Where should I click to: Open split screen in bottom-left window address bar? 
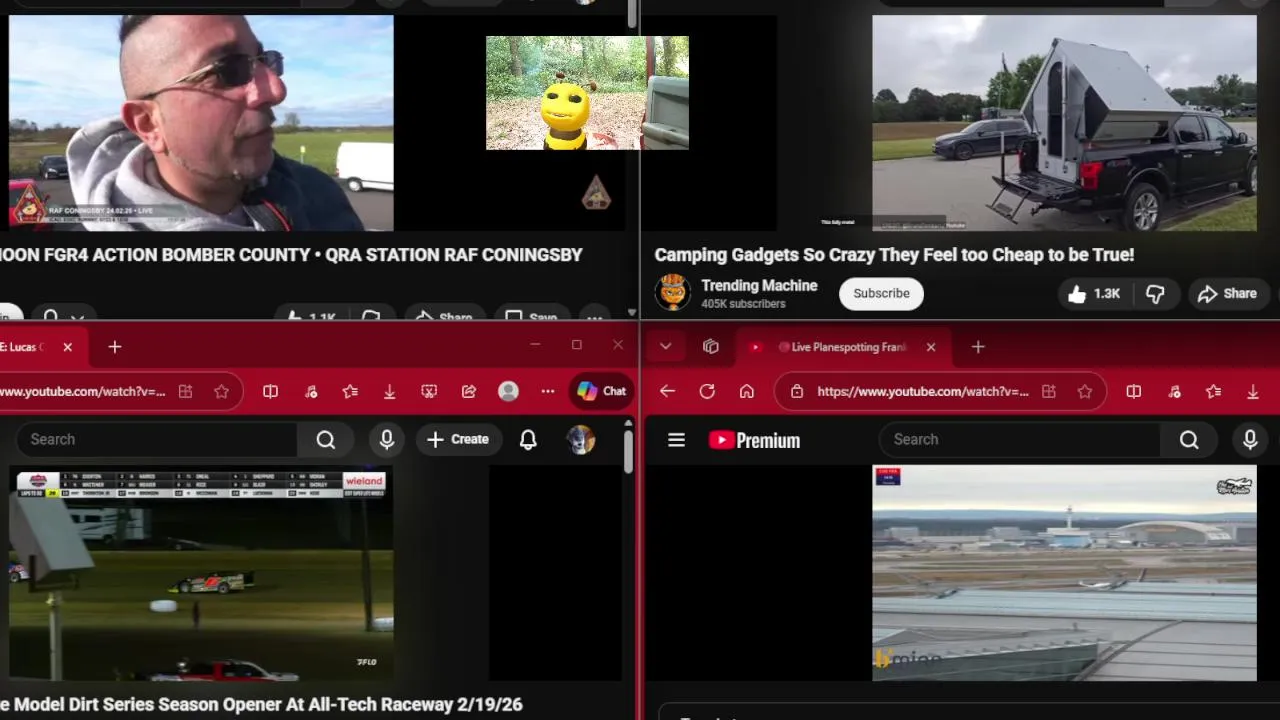pyautogui.click(x=185, y=392)
